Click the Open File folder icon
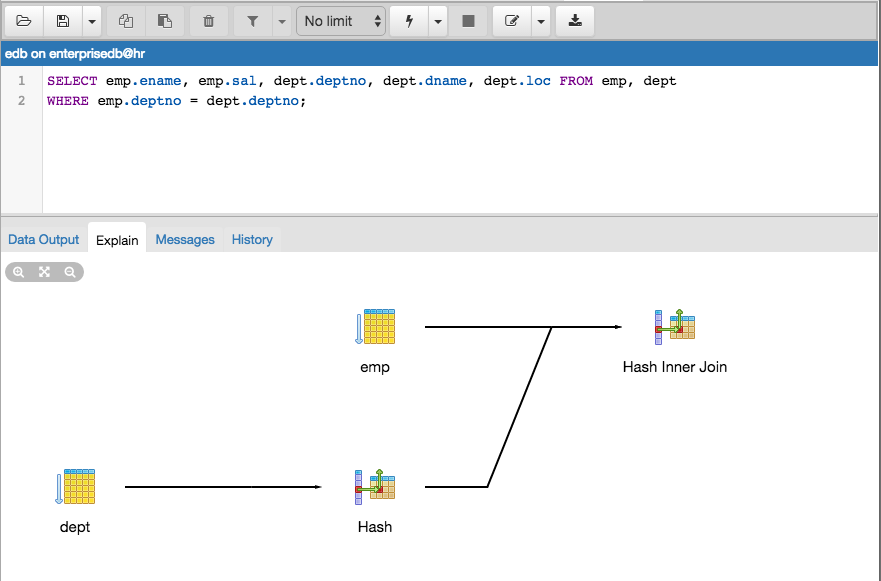The image size is (881, 581). click(24, 21)
